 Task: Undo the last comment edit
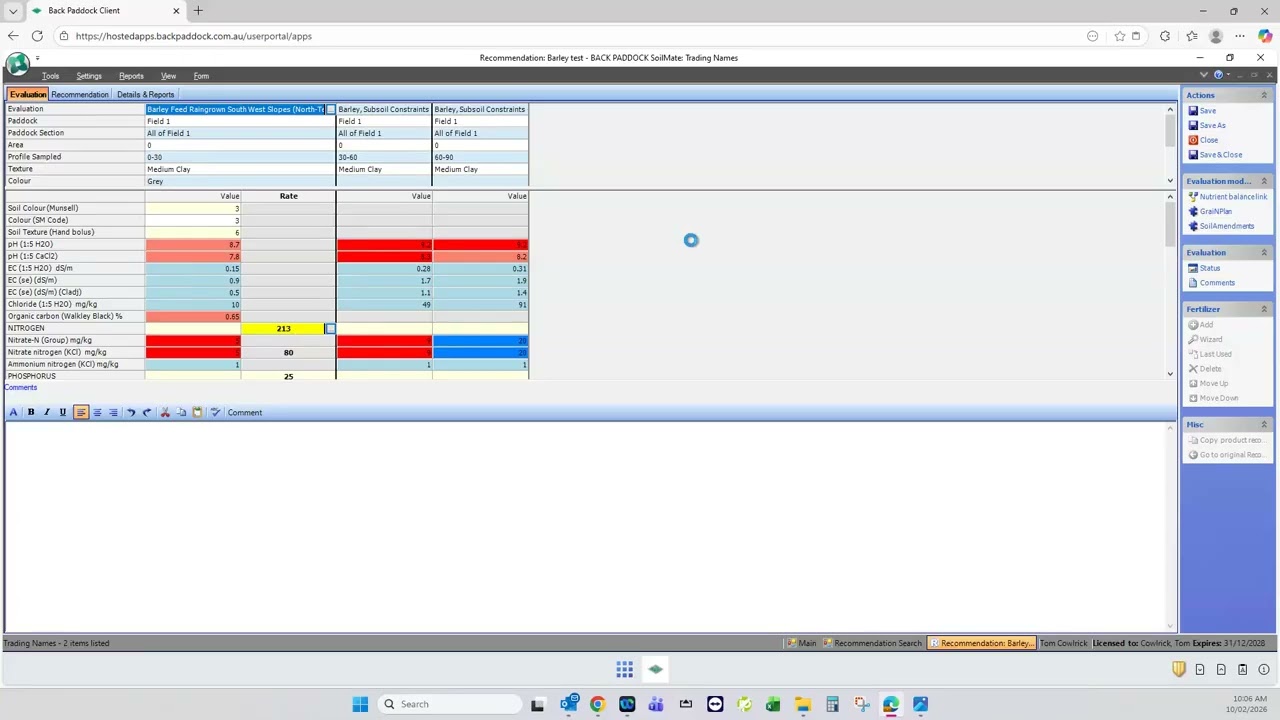[x=131, y=412]
